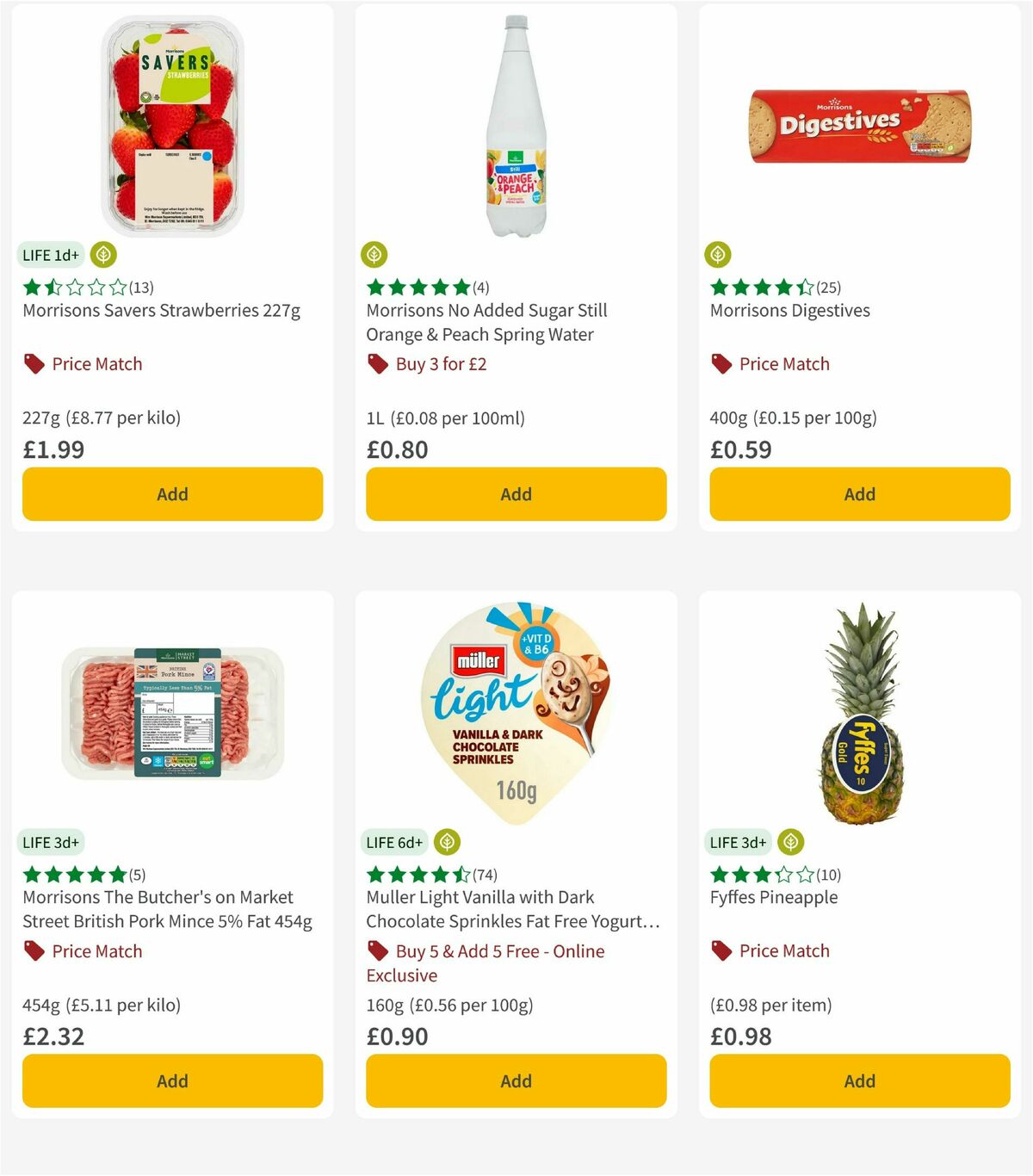Click the Buy 3 for £2 tag icon
This screenshot has height=1176, width=1033.
pyautogui.click(x=376, y=364)
